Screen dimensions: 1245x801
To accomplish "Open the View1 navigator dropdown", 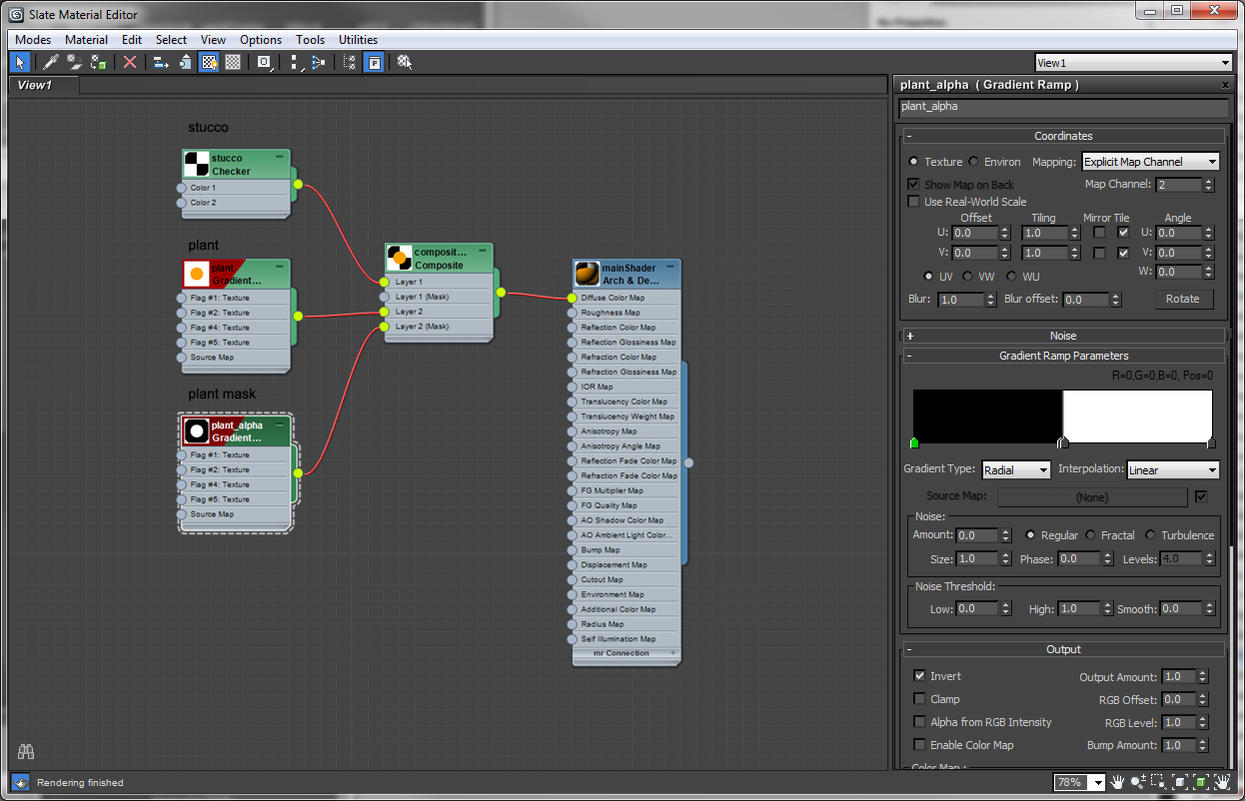I will tap(1133, 62).
